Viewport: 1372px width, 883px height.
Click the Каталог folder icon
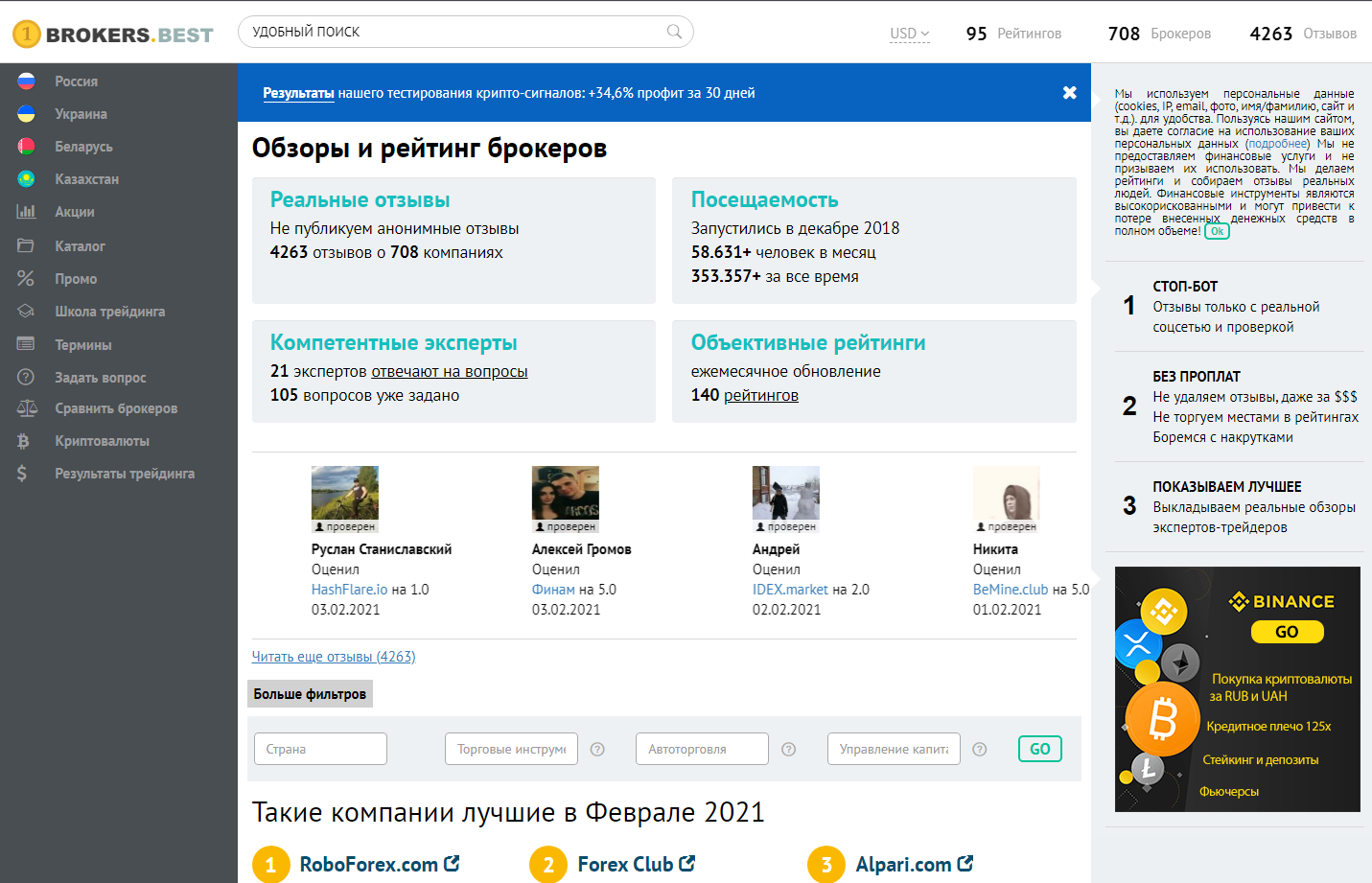(x=26, y=245)
